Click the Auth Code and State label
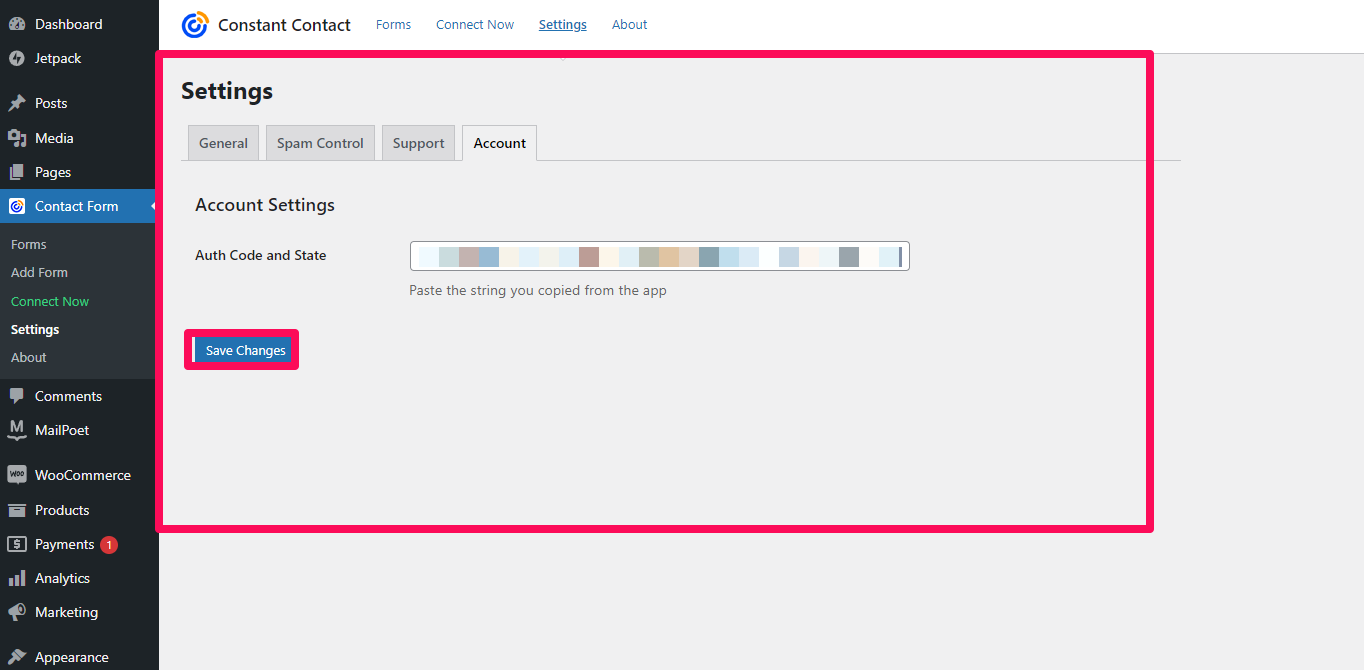1364x670 pixels. 261,255
